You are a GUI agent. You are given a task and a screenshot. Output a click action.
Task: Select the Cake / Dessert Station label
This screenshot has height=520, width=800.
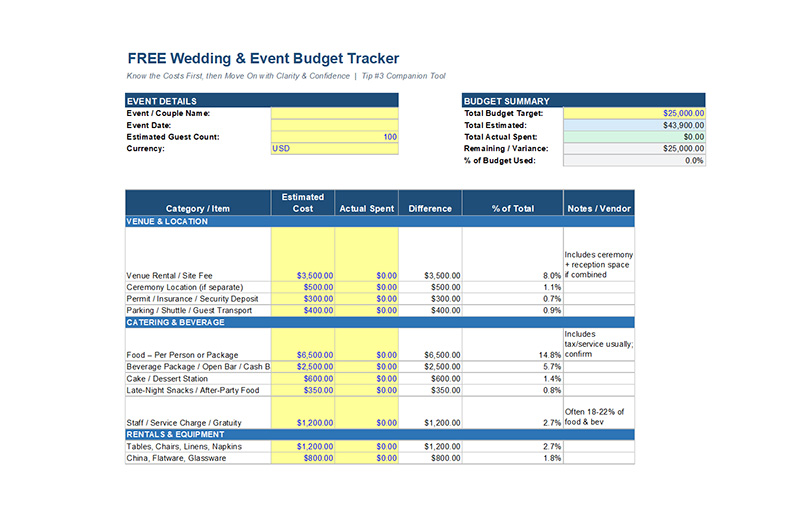click(x=167, y=379)
